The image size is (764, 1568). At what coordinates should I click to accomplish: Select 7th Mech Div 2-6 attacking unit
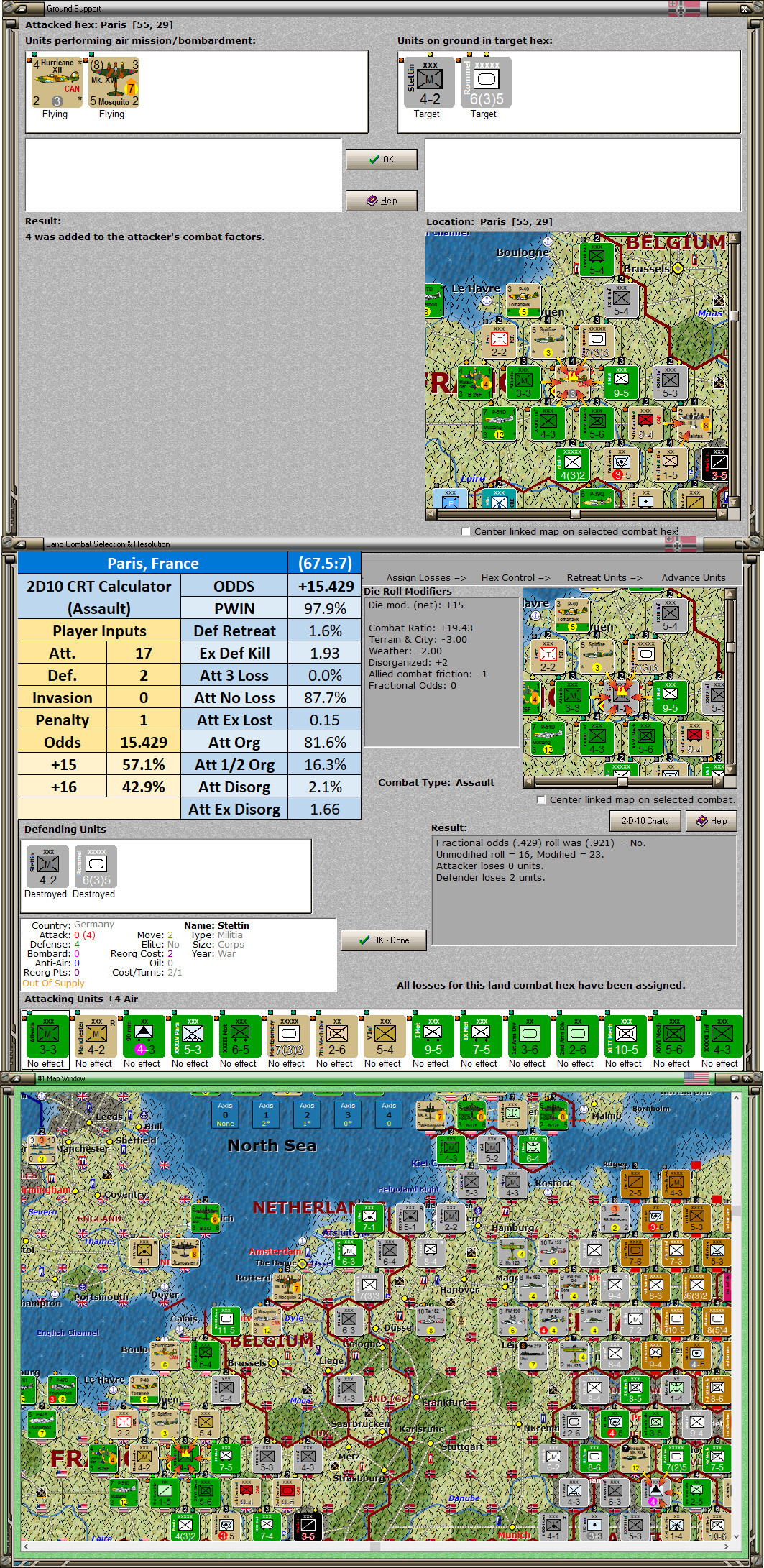337,1036
